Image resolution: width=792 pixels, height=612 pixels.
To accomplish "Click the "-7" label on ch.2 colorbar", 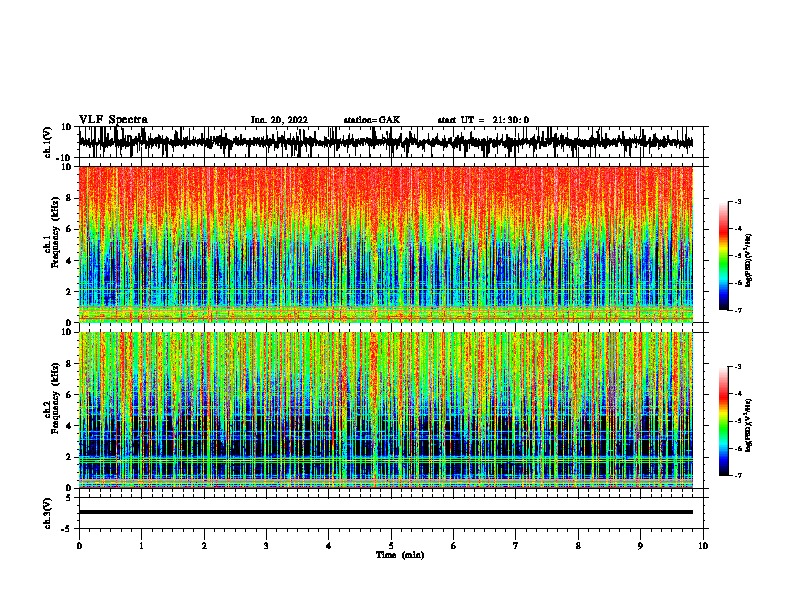I will tap(737, 475).
